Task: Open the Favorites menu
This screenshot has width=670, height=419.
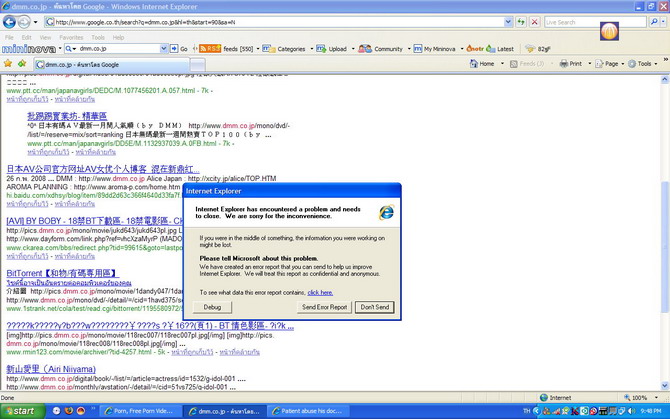Action: [71, 38]
